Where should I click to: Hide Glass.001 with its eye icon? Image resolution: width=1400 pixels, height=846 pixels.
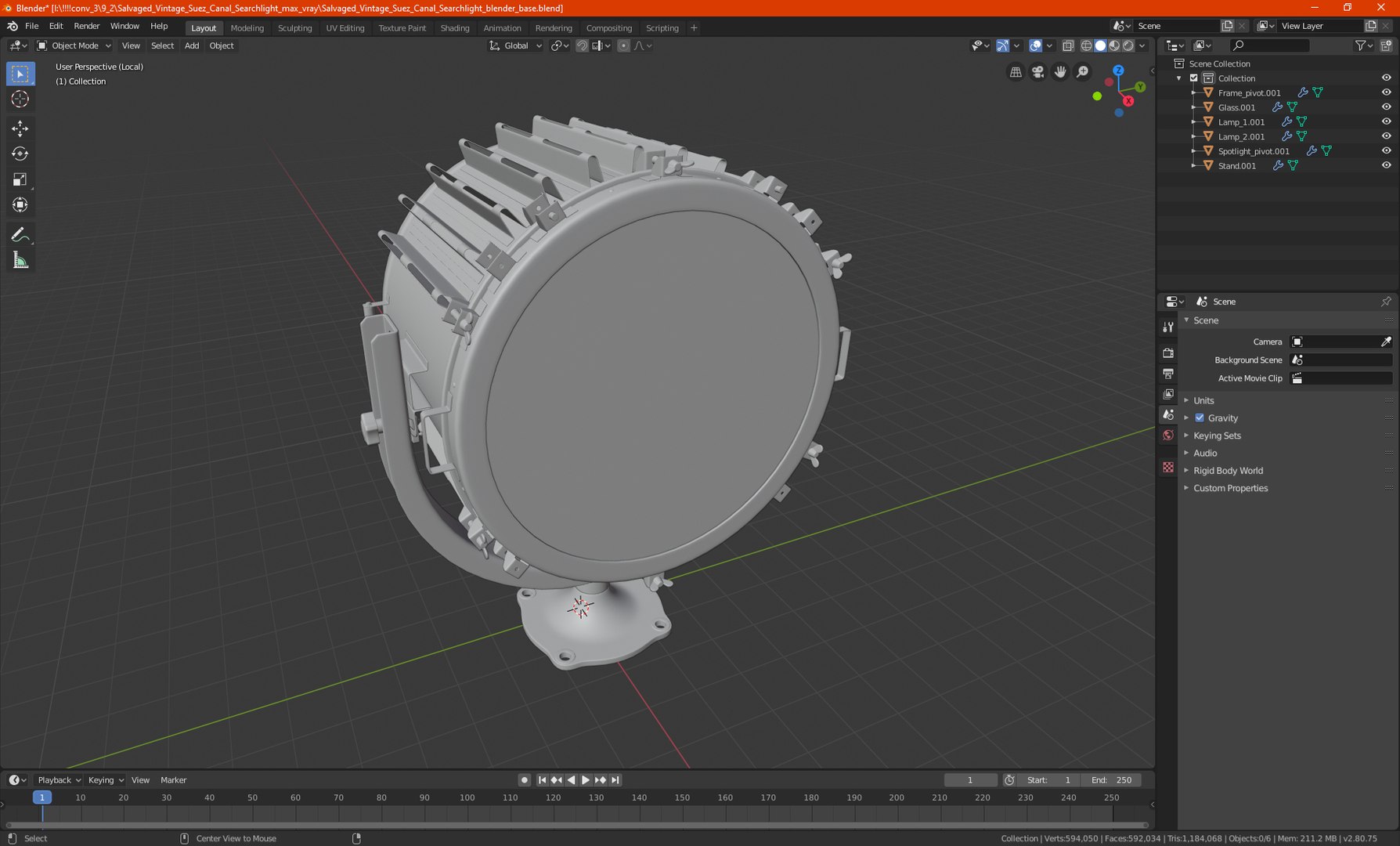point(1386,107)
